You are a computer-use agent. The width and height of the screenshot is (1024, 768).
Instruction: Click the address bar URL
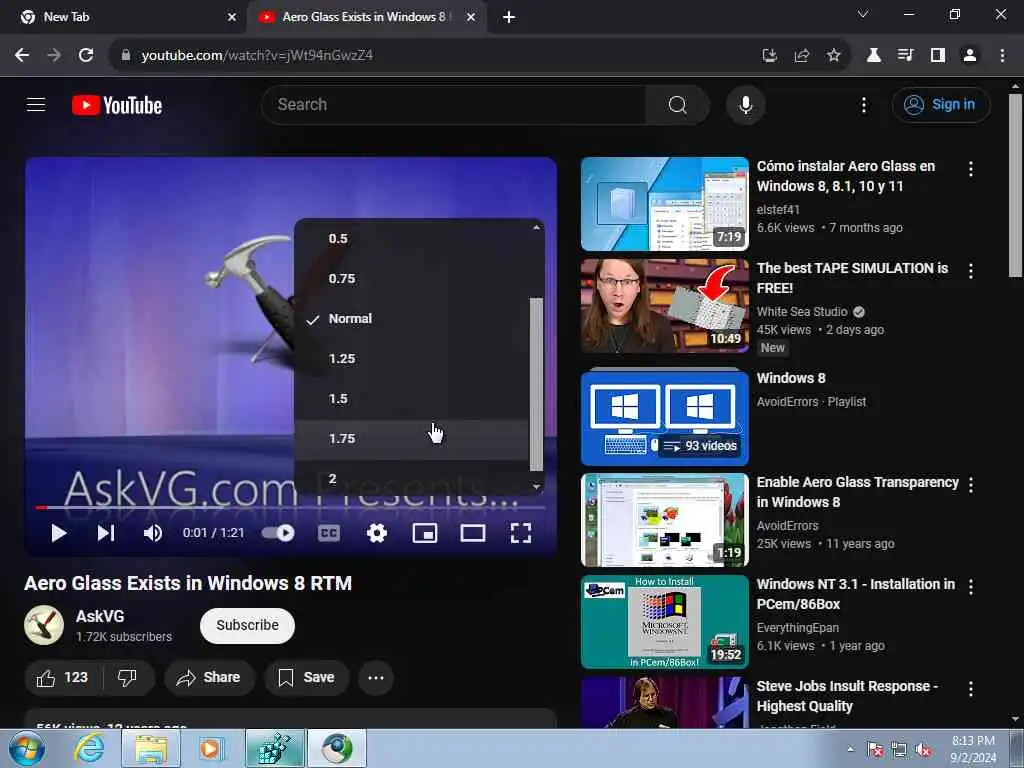[257, 56]
